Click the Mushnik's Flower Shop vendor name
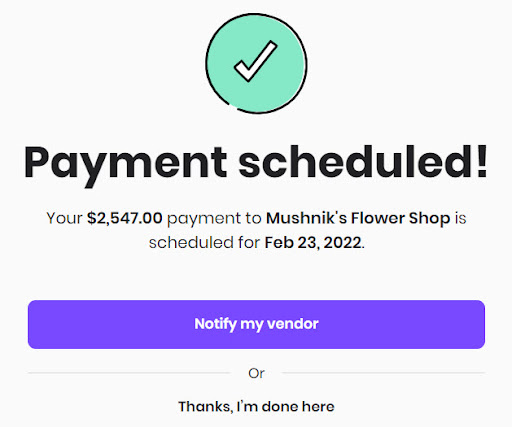The height and width of the screenshot is (427, 512). (x=358, y=219)
